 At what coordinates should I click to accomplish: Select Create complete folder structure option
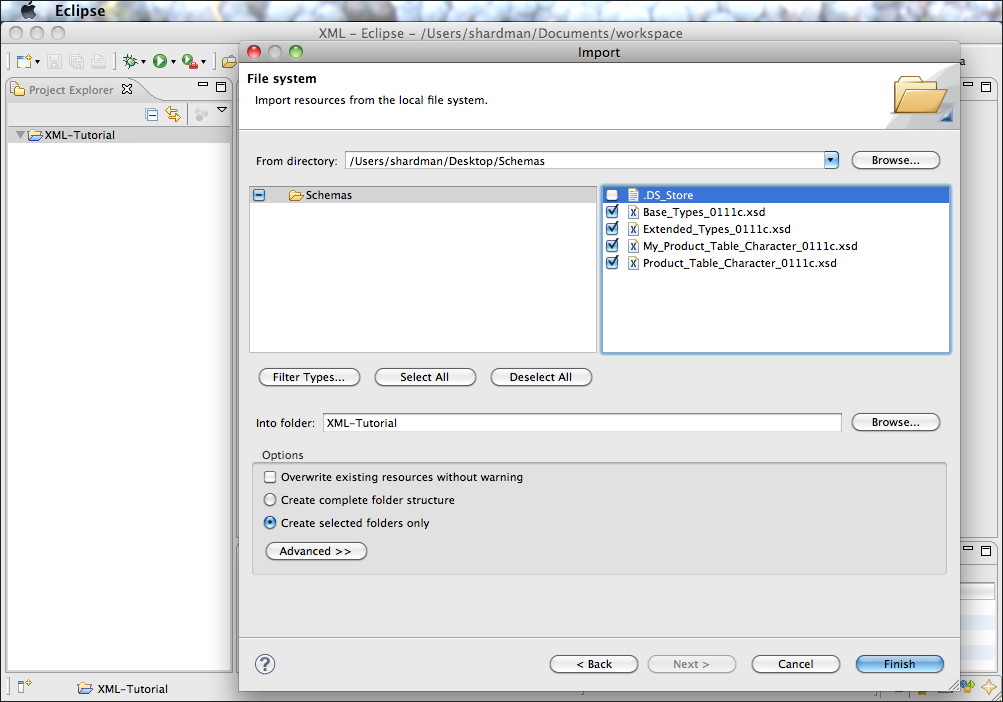(x=270, y=500)
